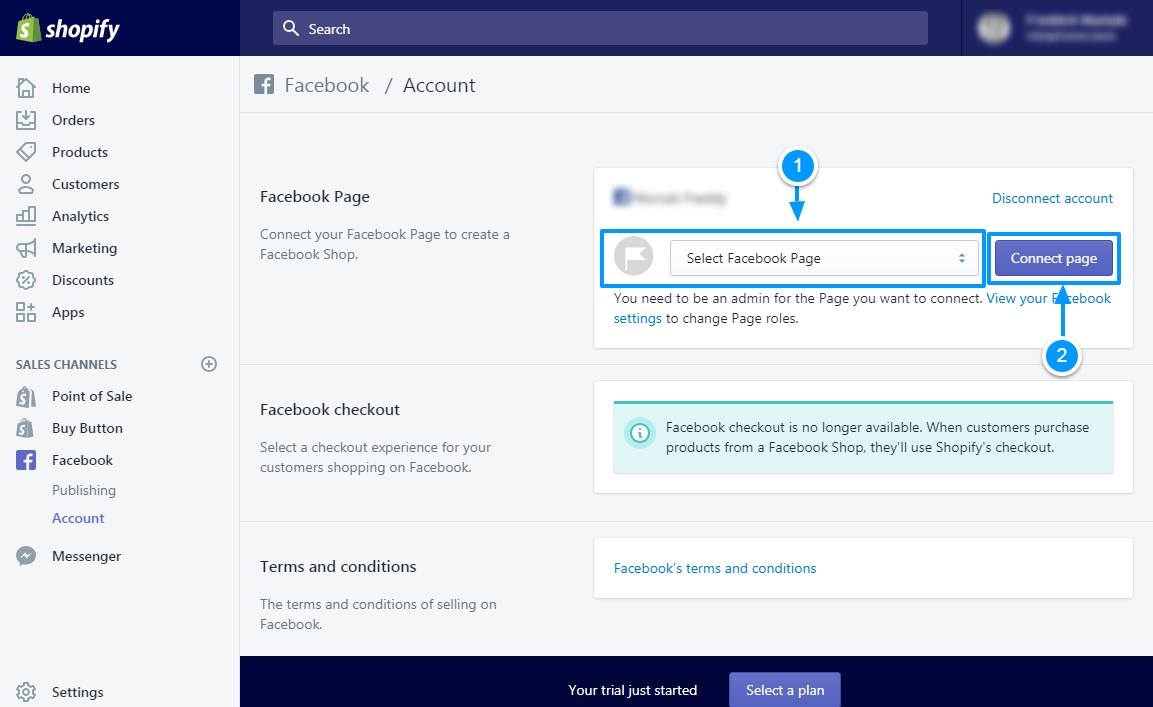The image size is (1153, 707).
Task: Click the Shopify logo
Action: (x=67, y=29)
